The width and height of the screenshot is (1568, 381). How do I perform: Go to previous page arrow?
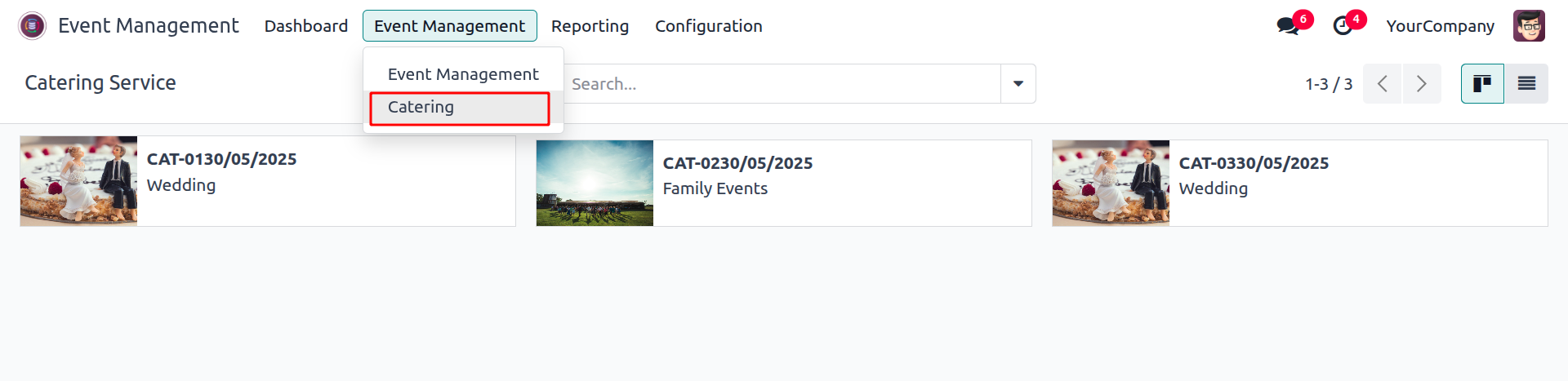[x=1383, y=84]
